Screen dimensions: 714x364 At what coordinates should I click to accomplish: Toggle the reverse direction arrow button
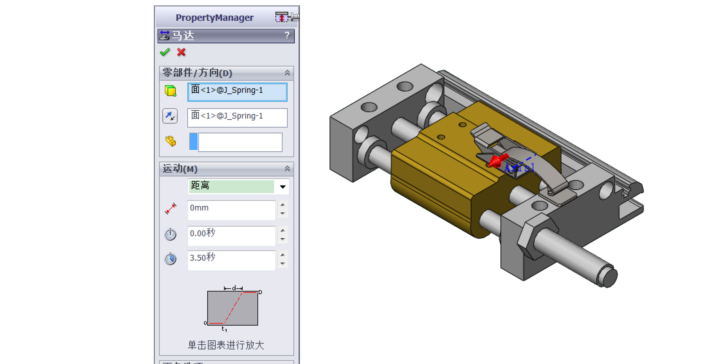click(170, 116)
